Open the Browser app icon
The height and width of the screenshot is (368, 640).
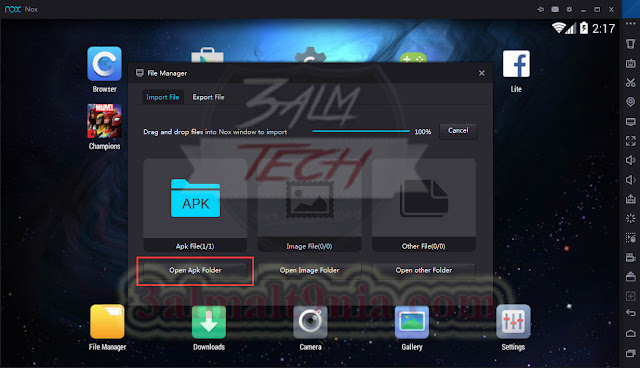click(x=104, y=64)
